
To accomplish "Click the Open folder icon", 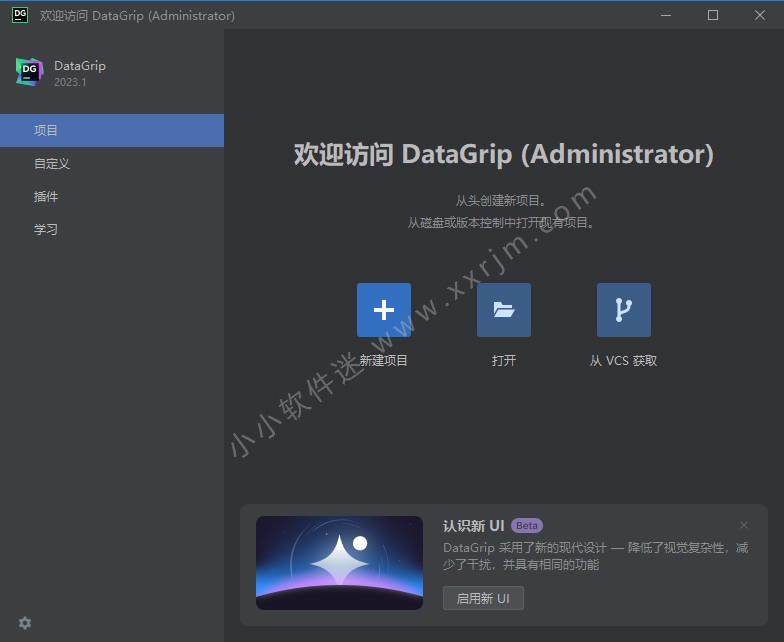I will 504,310.
